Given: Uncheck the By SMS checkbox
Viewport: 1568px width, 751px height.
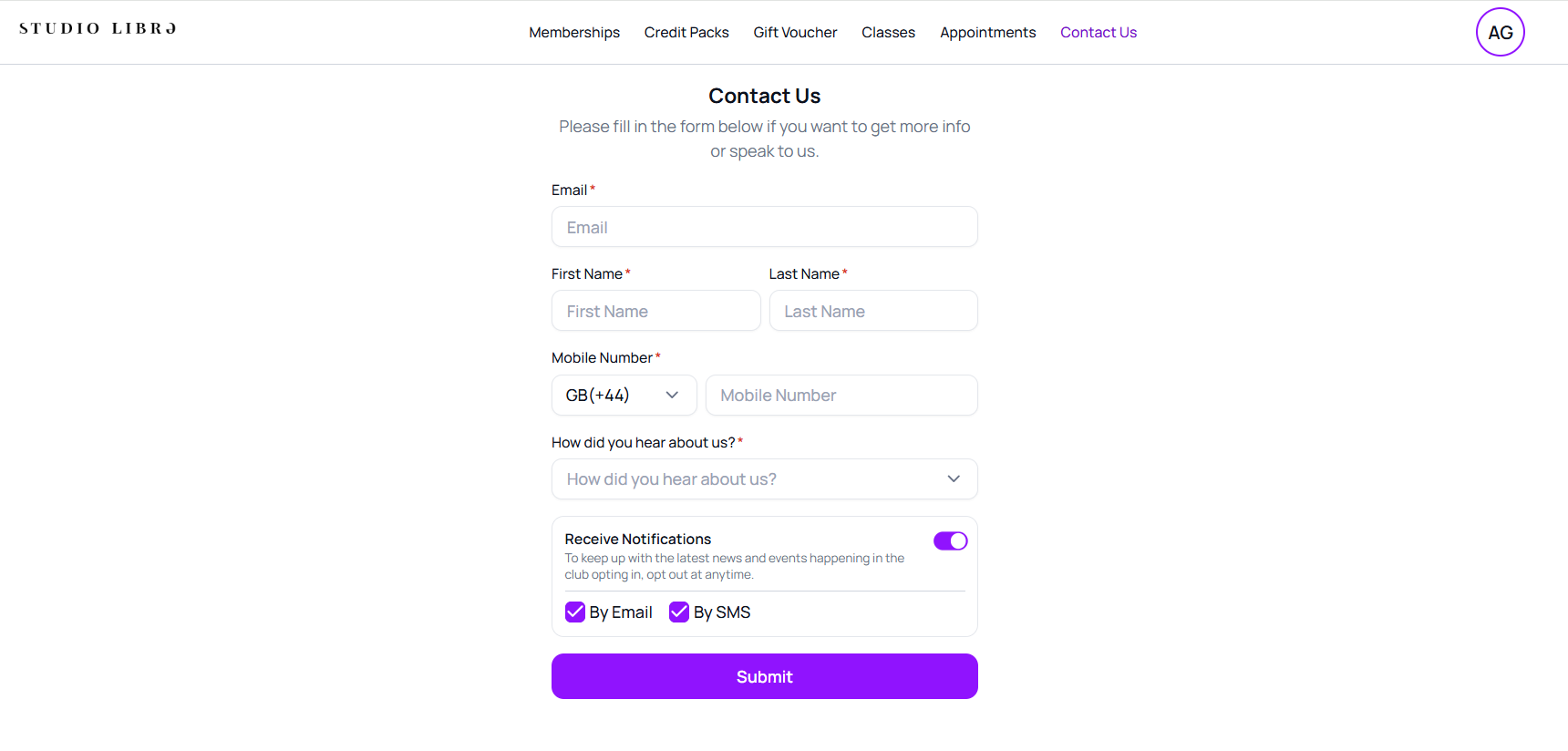Looking at the screenshot, I should click(679, 612).
